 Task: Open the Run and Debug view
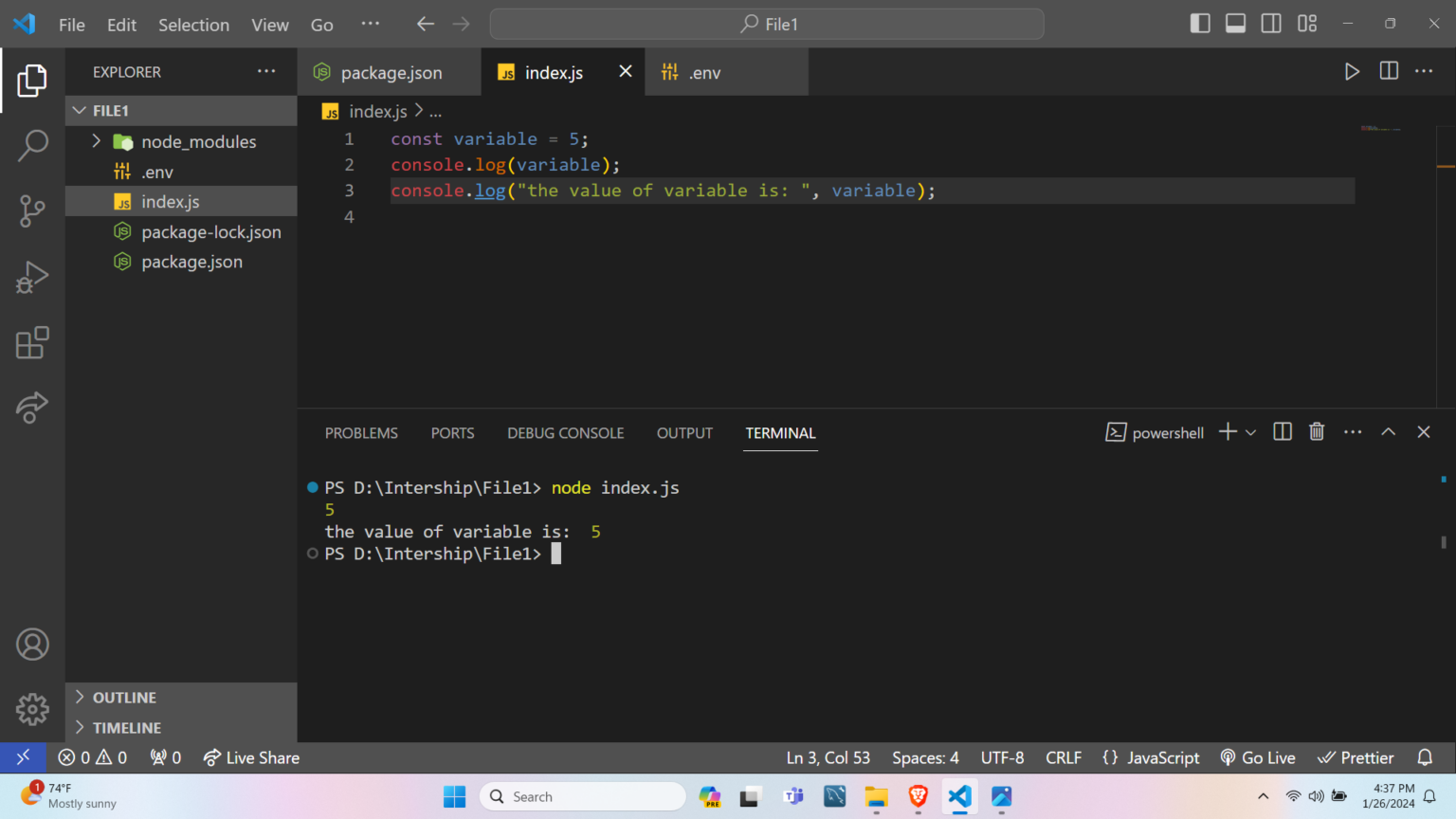pos(33,277)
